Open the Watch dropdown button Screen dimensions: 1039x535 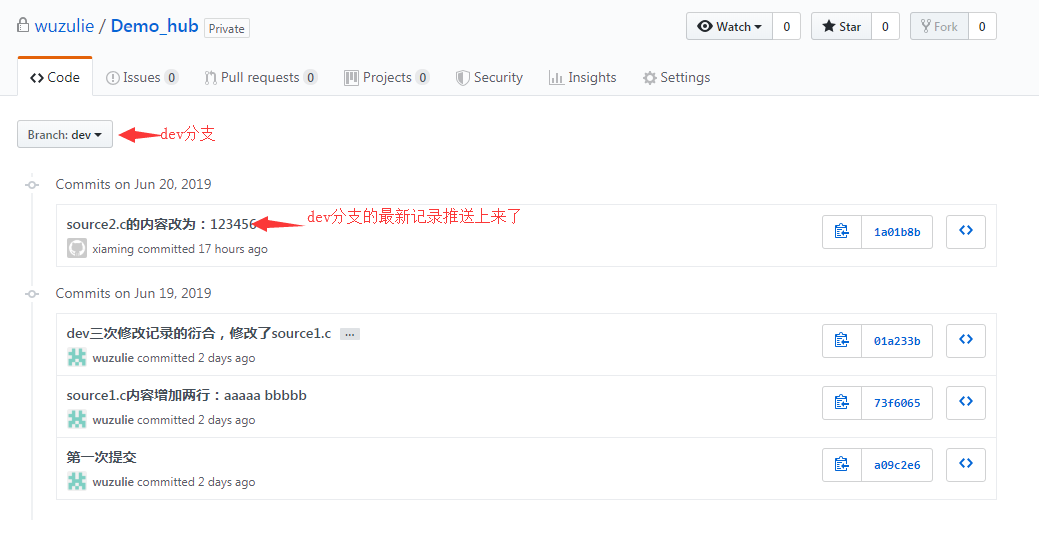[729, 27]
